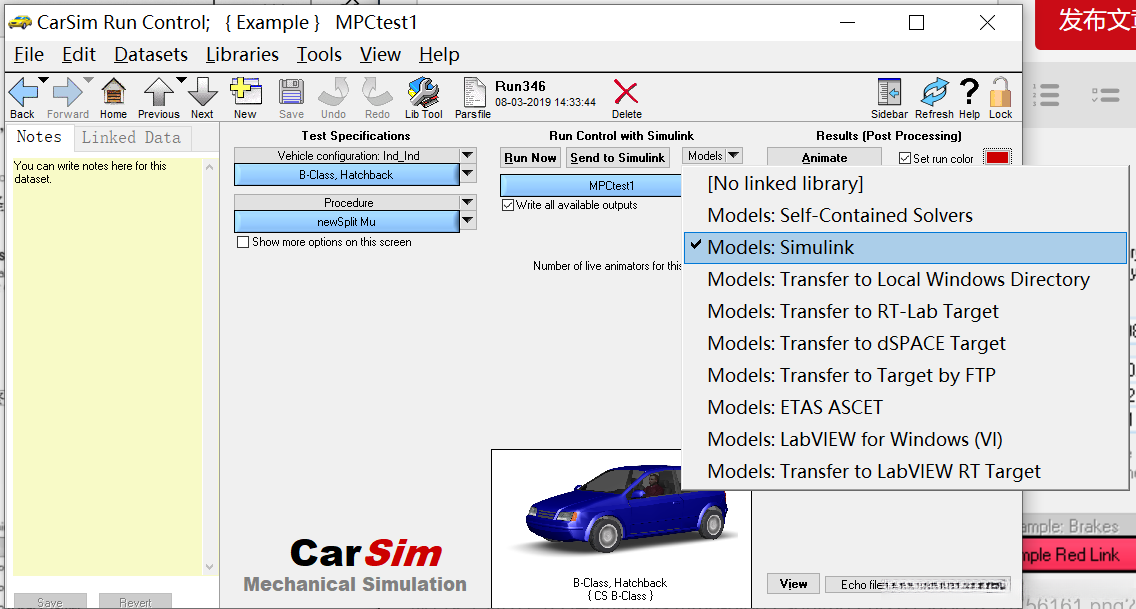Go to the Next dataset
Viewport: 1136px width, 609px height.
click(202, 92)
